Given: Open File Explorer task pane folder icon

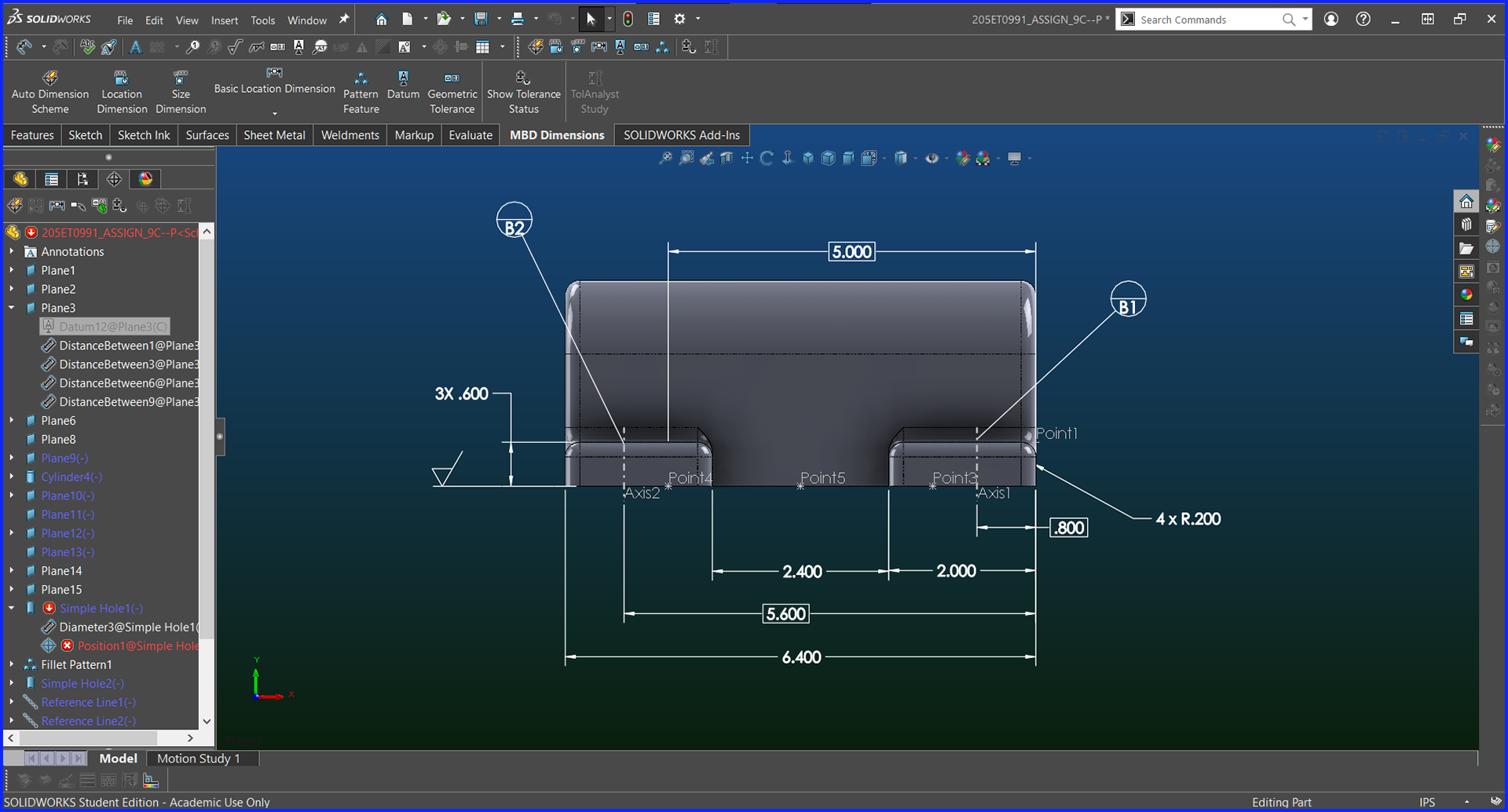Looking at the screenshot, I should click(1466, 248).
